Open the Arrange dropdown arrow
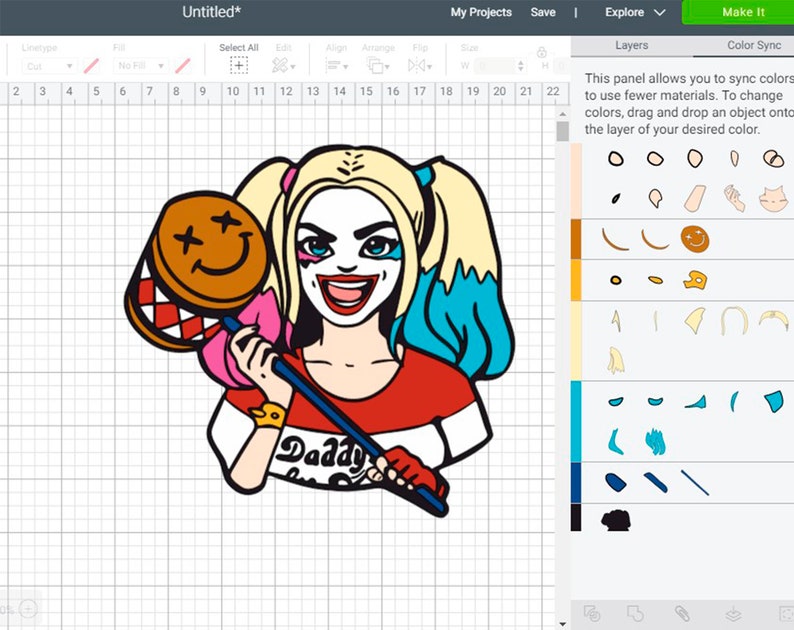Image resolution: width=794 pixels, height=630 pixels. pyautogui.click(x=387, y=67)
